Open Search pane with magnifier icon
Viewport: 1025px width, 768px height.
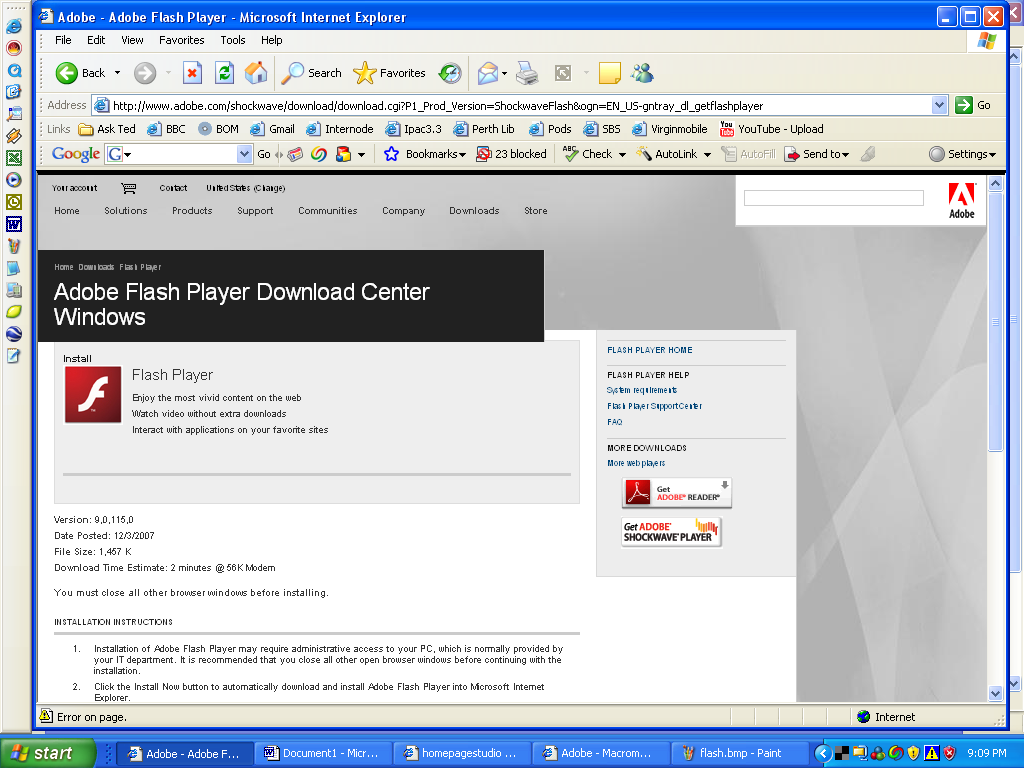311,73
